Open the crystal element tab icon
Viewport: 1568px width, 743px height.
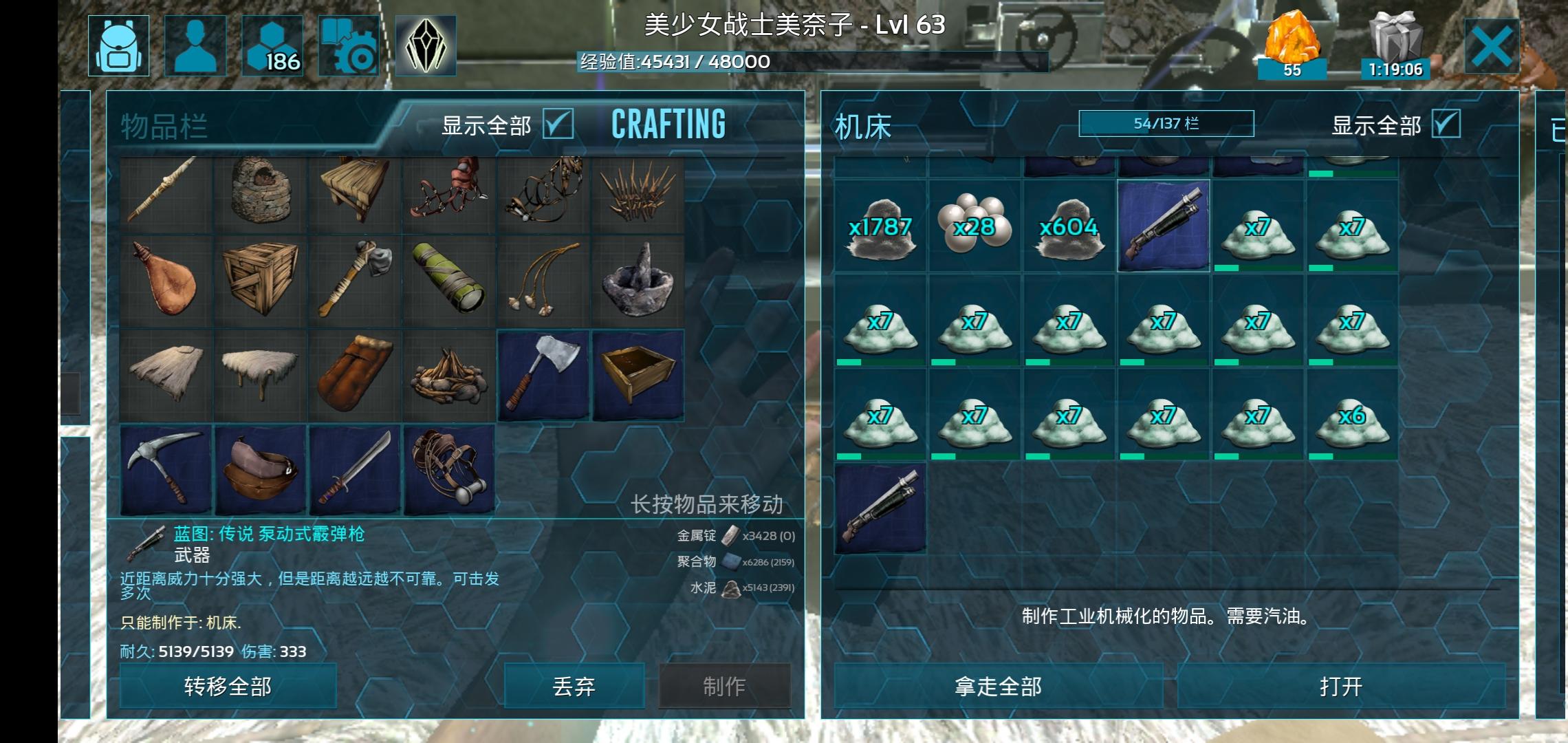(x=426, y=45)
